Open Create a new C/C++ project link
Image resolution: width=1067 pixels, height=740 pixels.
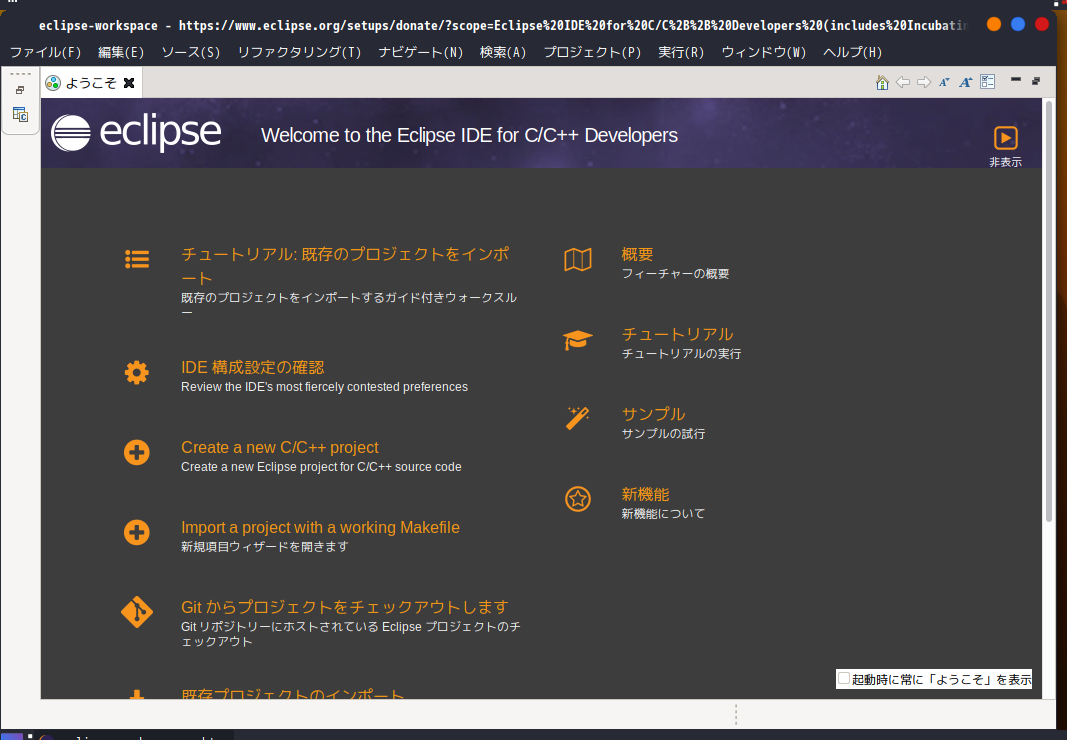pos(280,447)
